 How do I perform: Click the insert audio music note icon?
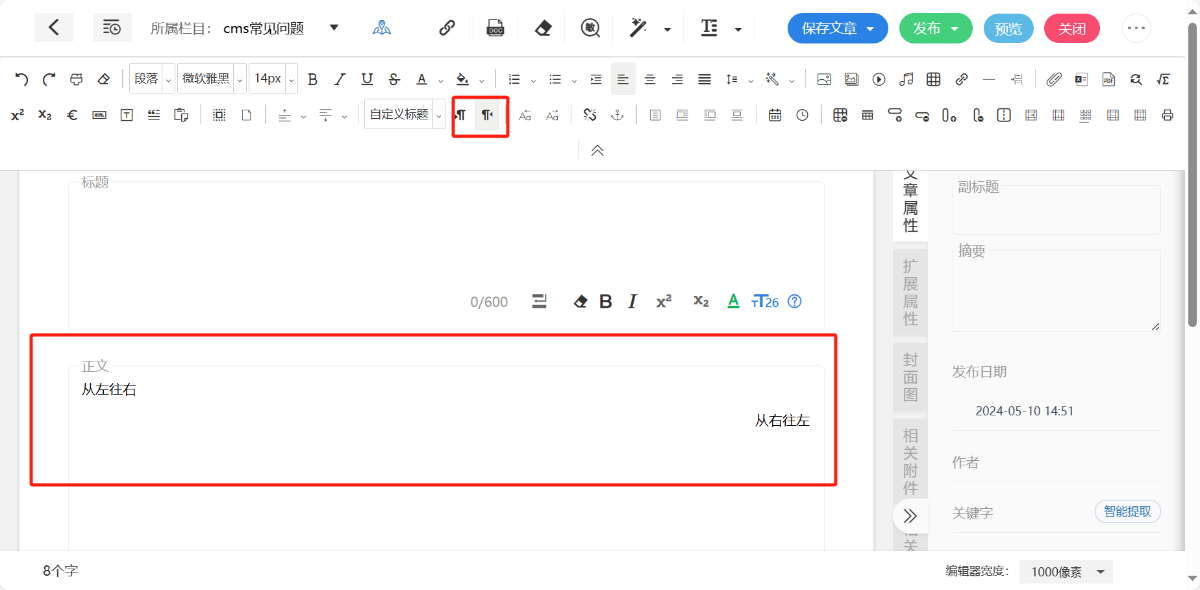[x=906, y=79]
